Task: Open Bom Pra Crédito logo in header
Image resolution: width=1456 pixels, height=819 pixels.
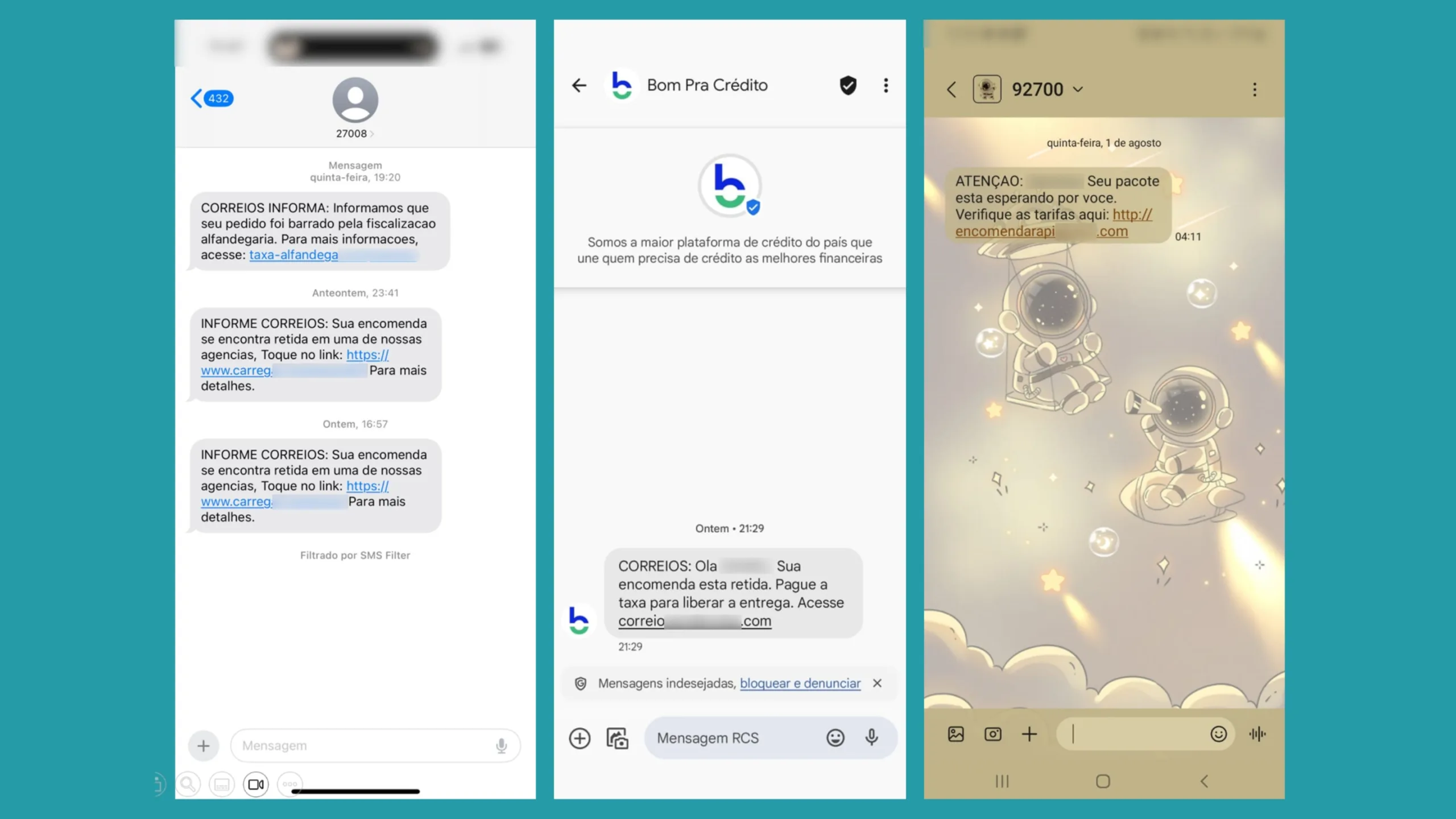Action: tap(621, 85)
